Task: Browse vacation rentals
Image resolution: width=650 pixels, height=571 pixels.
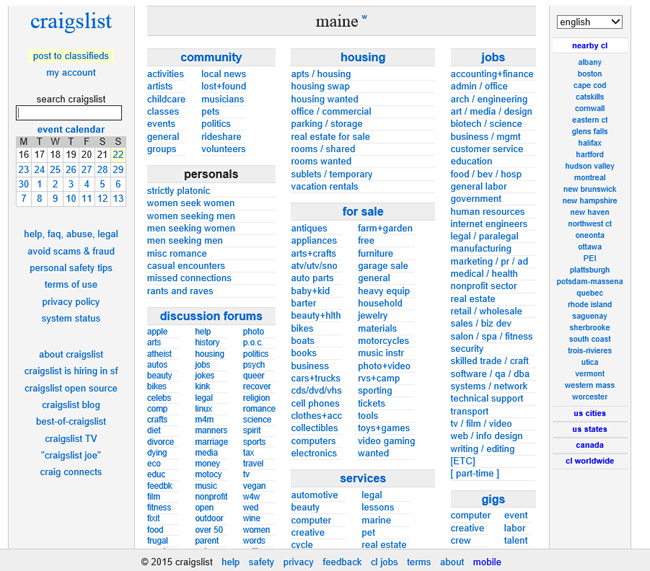Action: click(x=324, y=187)
